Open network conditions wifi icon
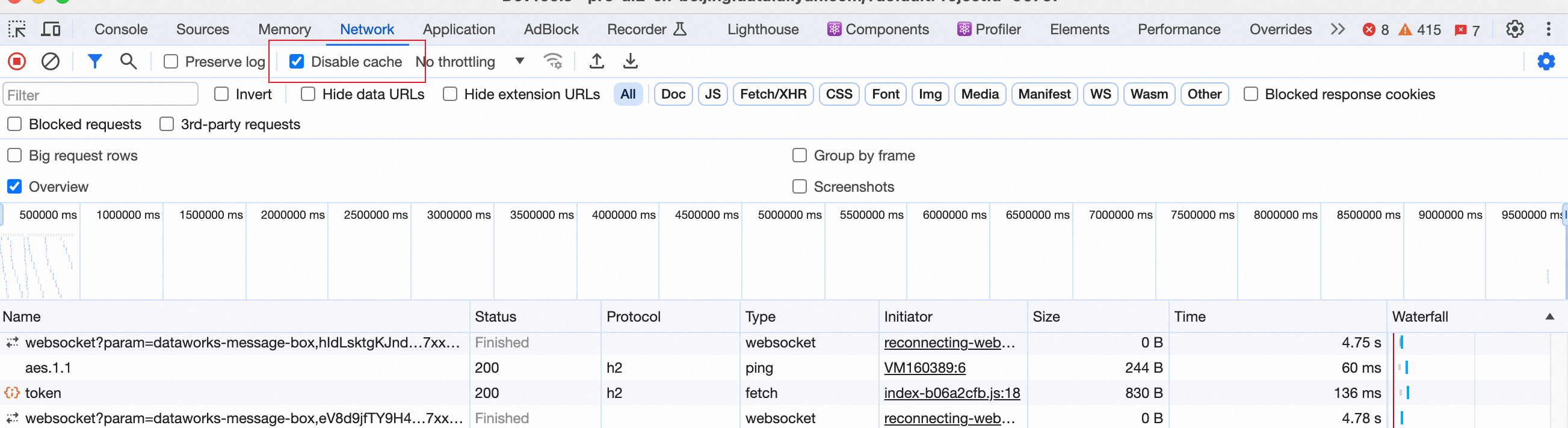The image size is (1568, 428). tap(553, 61)
